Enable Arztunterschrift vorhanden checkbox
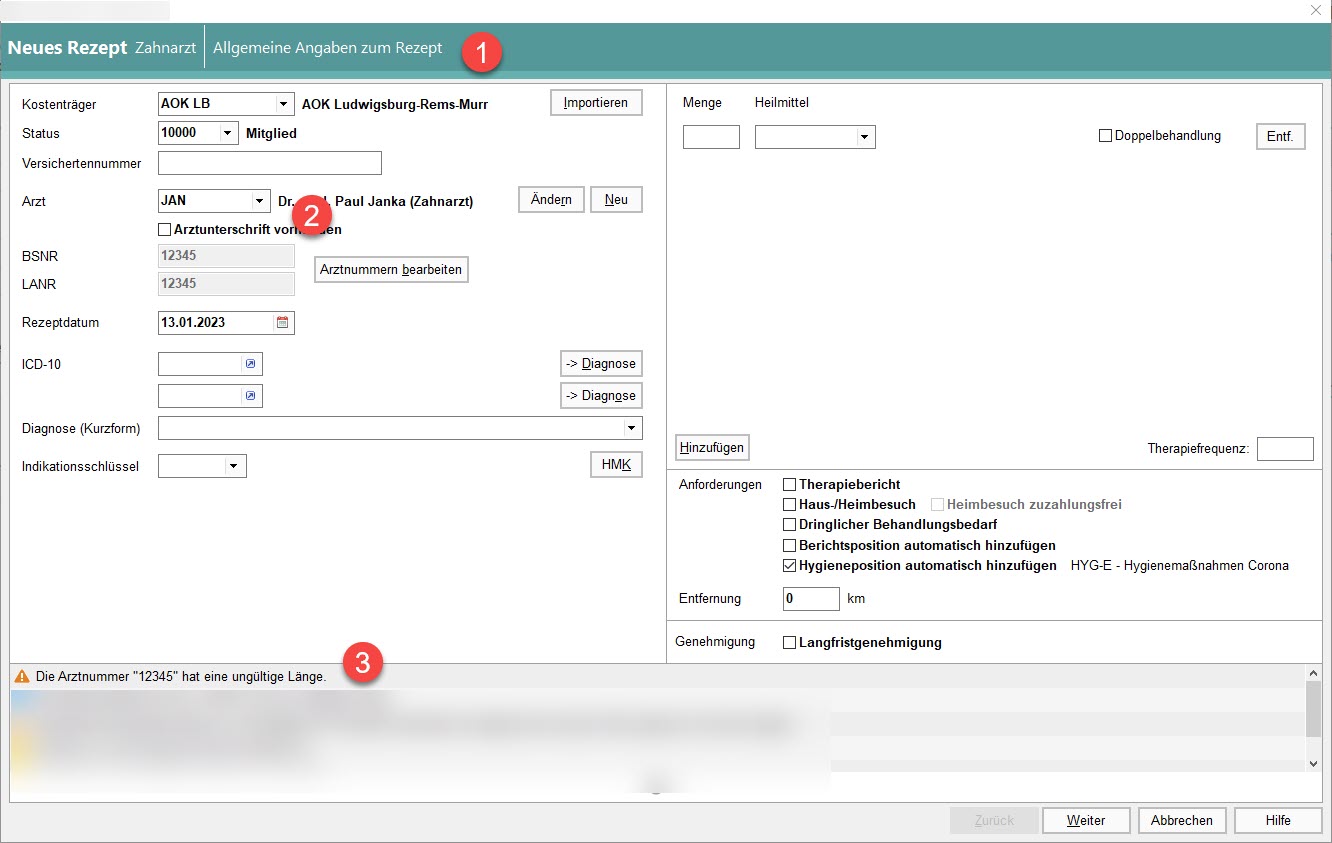This screenshot has width=1332, height=843. pos(165,230)
